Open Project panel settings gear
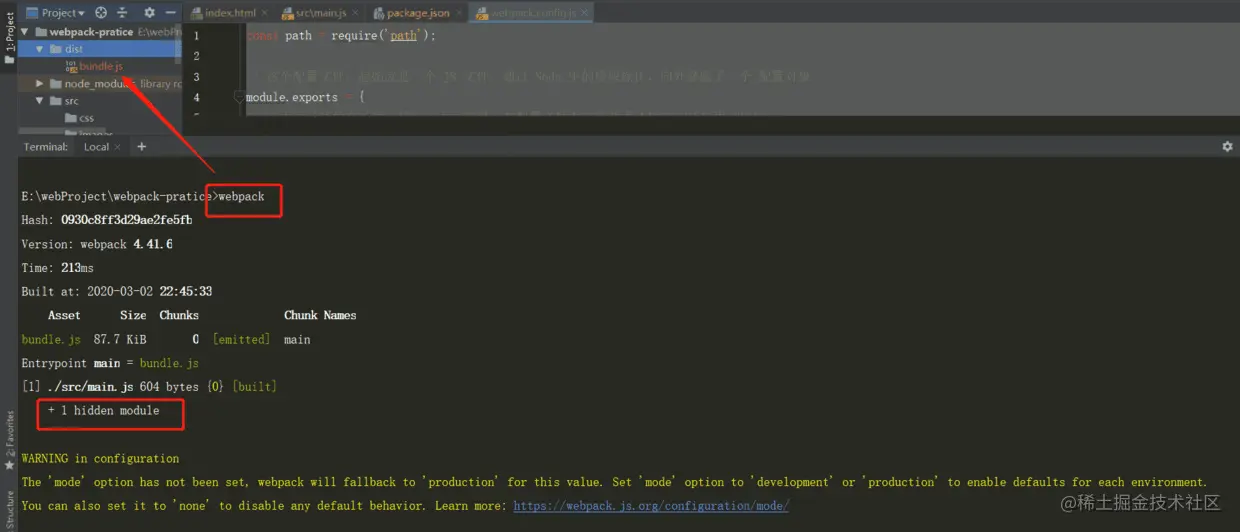This screenshot has height=532, width=1240. pos(149,12)
